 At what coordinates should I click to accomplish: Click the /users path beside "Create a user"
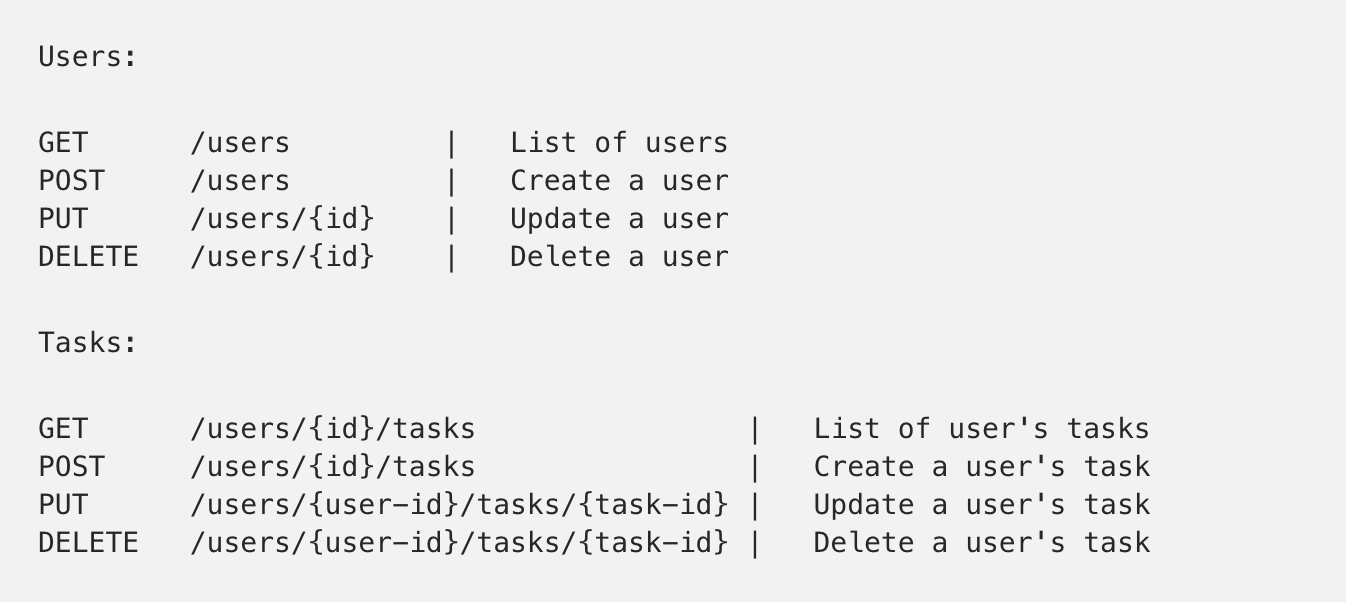click(x=240, y=181)
